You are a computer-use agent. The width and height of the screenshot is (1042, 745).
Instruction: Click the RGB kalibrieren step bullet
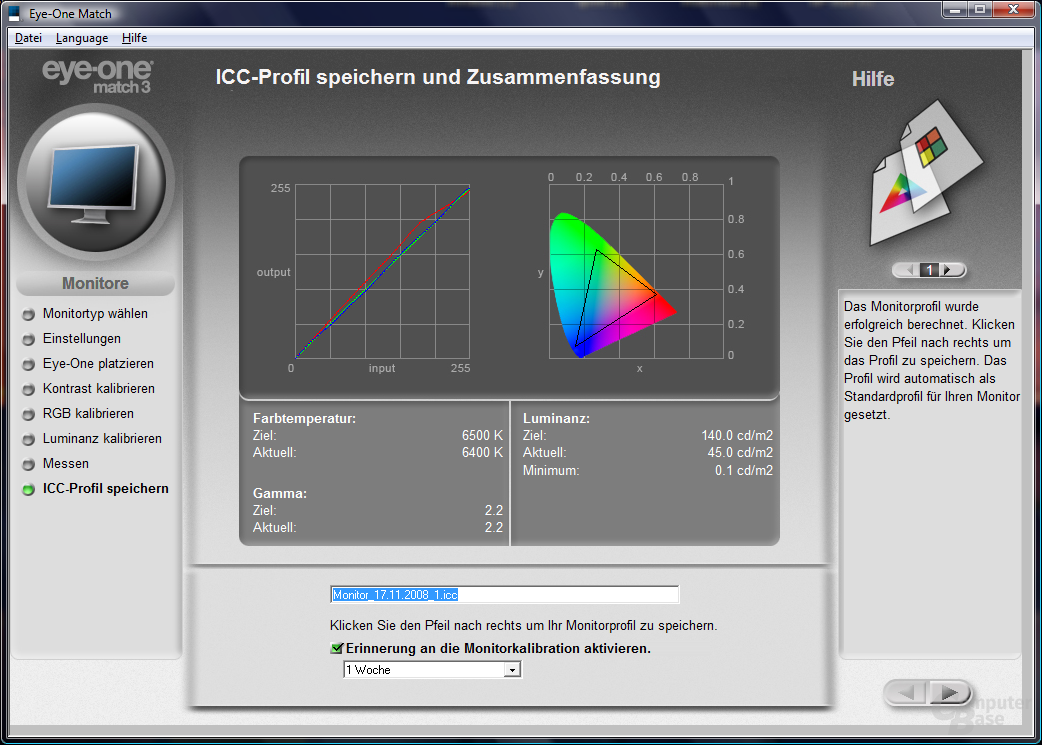29,415
